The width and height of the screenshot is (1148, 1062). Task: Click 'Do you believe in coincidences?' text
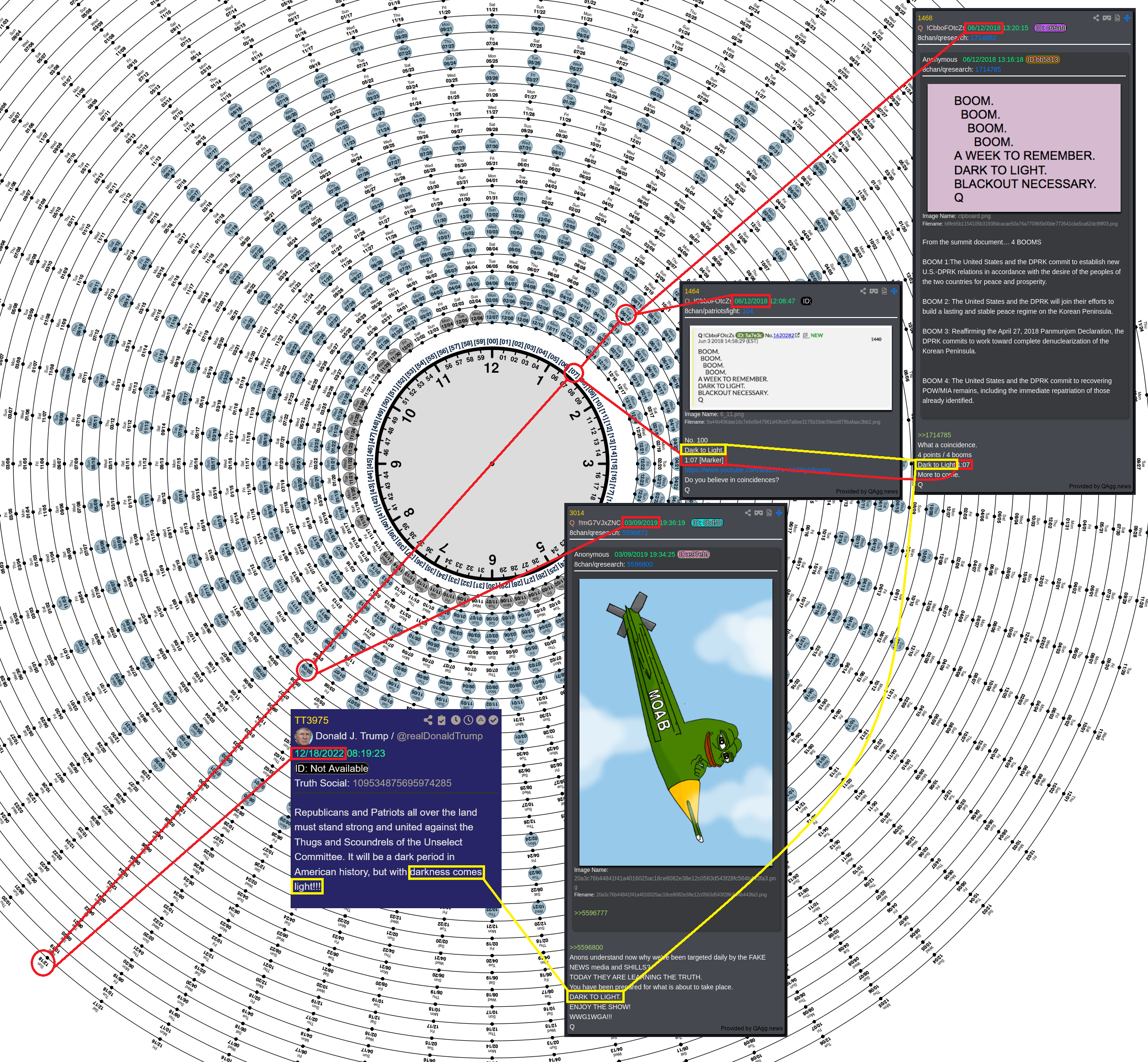pos(731,480)
